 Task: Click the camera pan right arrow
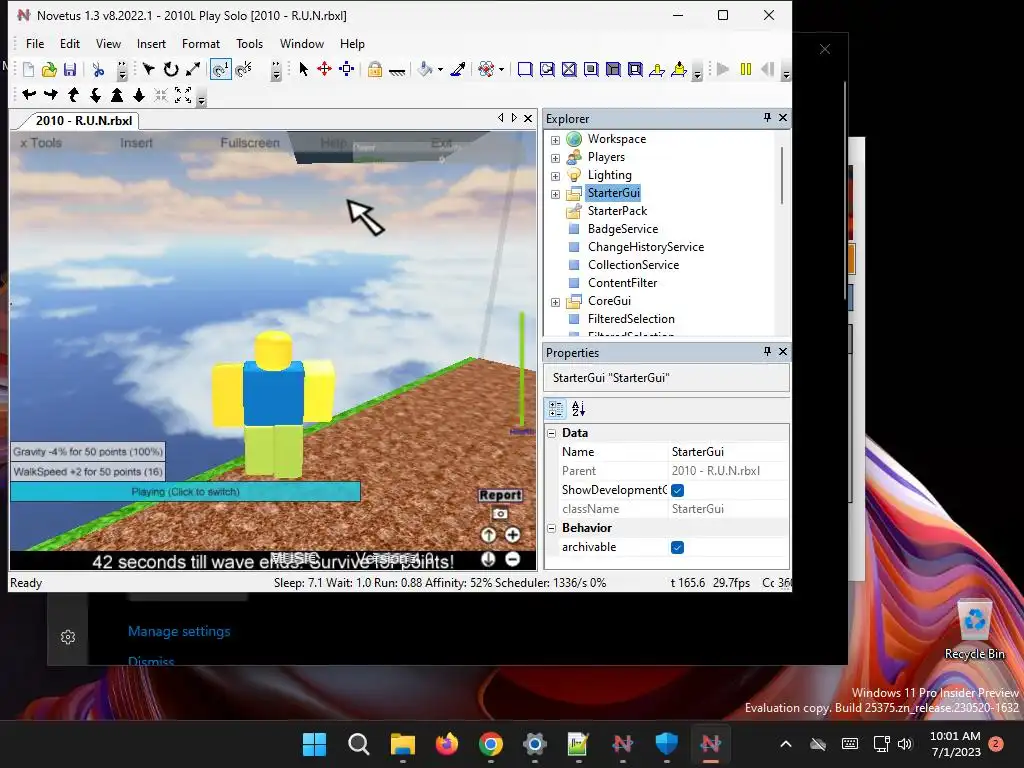pyautogui.click(x=51, y=95)
